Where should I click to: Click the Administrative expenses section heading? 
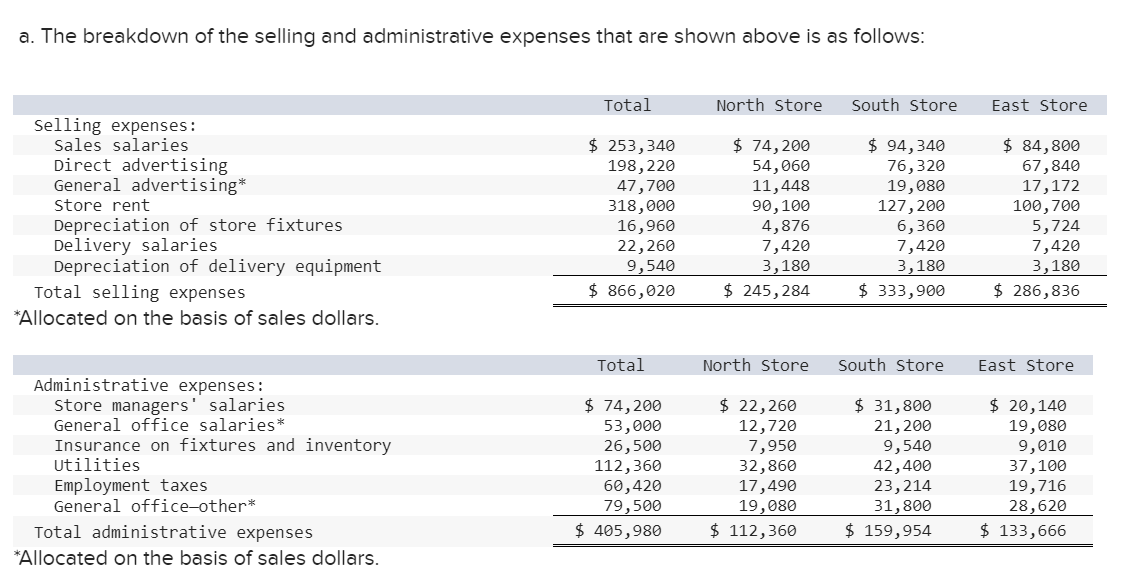tap(149, 385)
